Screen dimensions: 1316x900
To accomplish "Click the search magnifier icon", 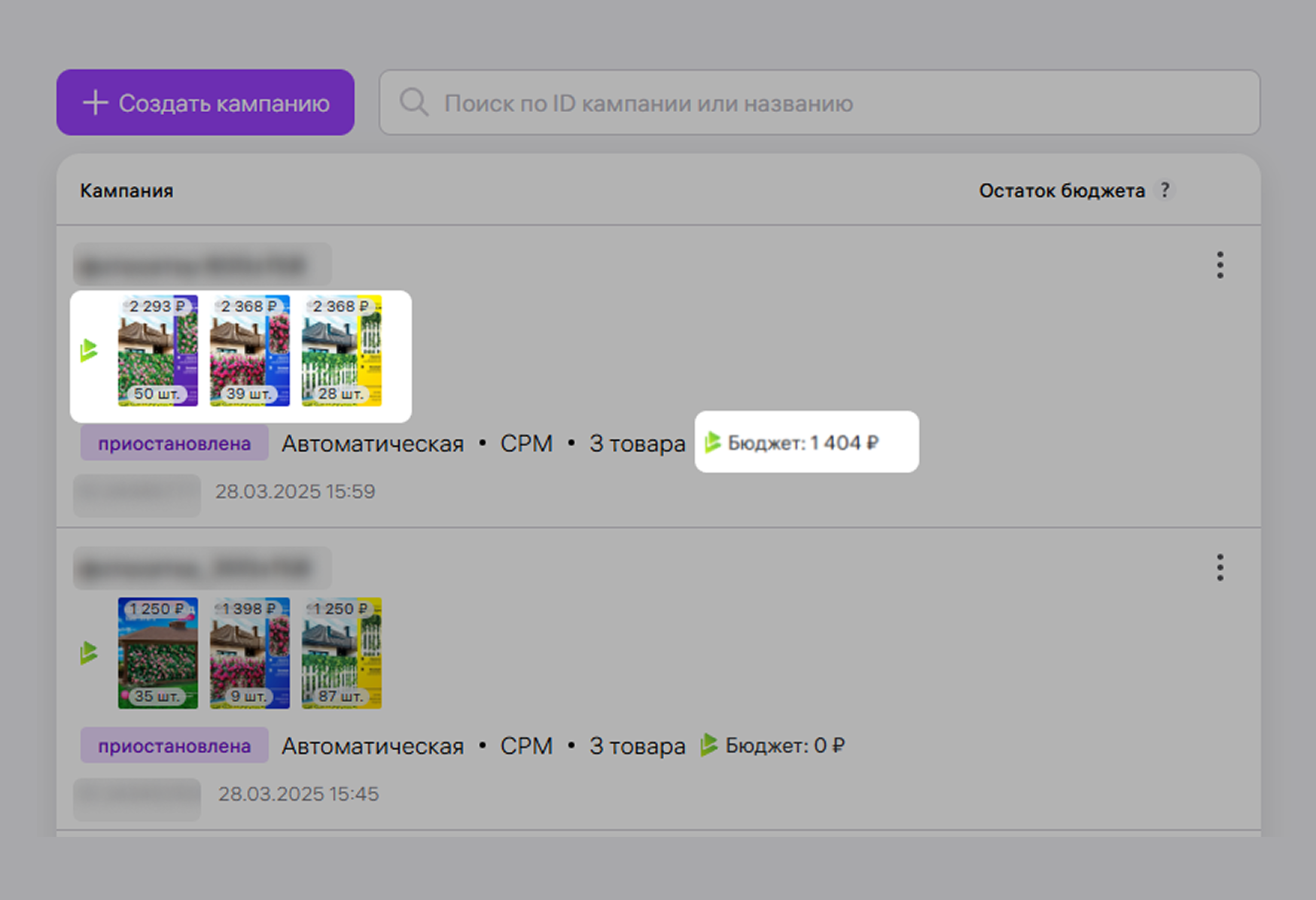I will click(x=413, y=102).
